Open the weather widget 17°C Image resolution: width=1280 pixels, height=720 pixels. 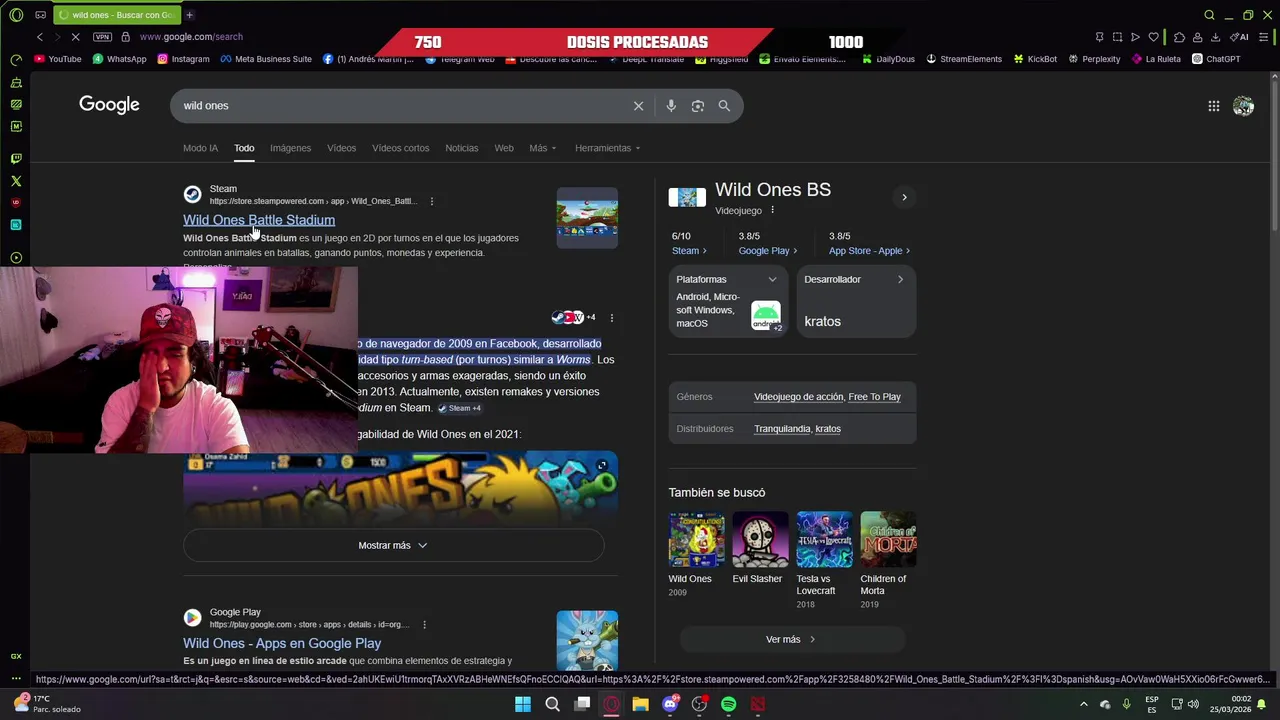coord(46,704)
